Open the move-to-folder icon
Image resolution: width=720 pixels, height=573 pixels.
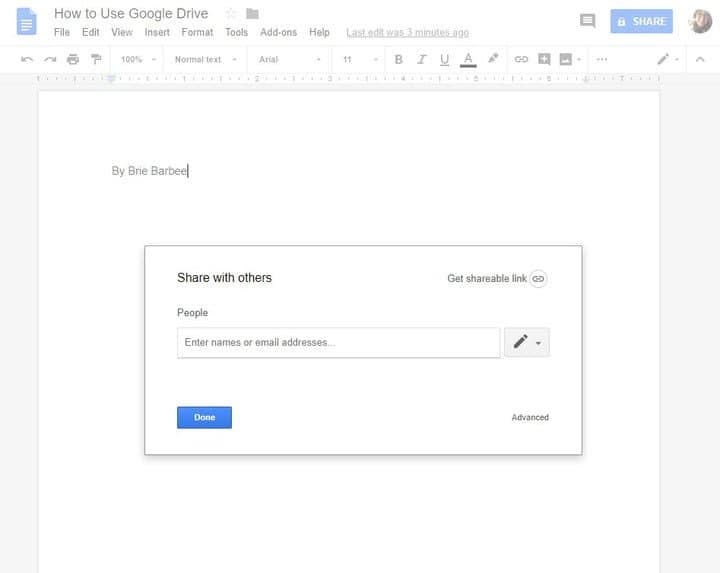(252, 14)
